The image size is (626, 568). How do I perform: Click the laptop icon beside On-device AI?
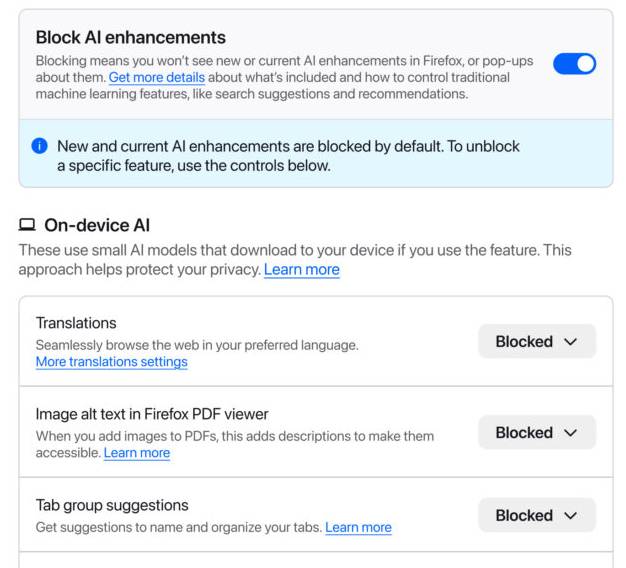(x=27, y=226)
